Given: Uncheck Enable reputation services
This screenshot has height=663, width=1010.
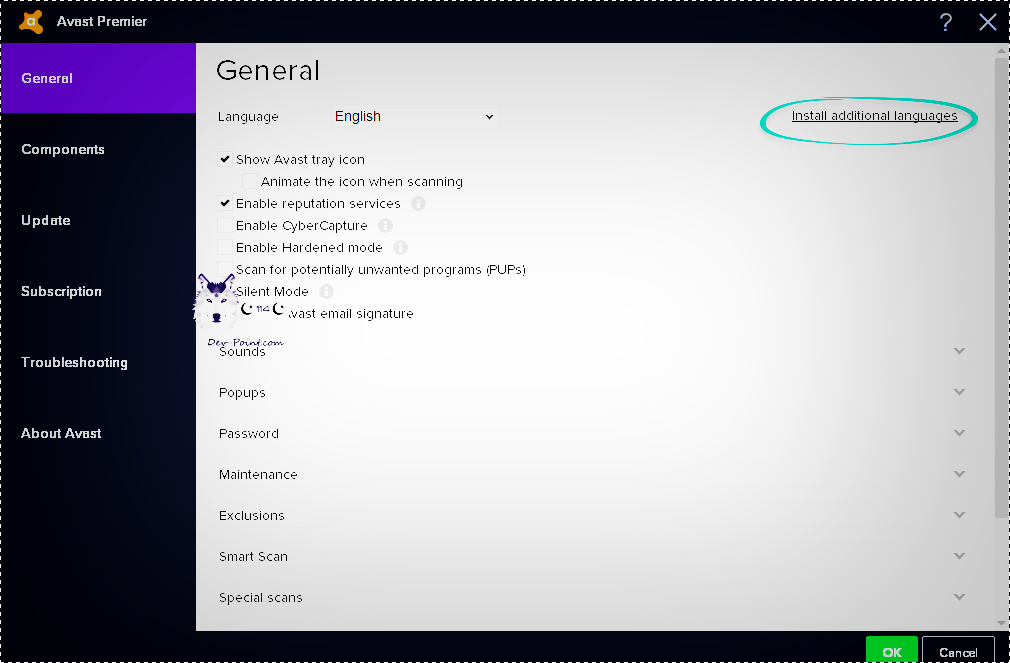Looking at the screenshot, I should coord(225,203).
